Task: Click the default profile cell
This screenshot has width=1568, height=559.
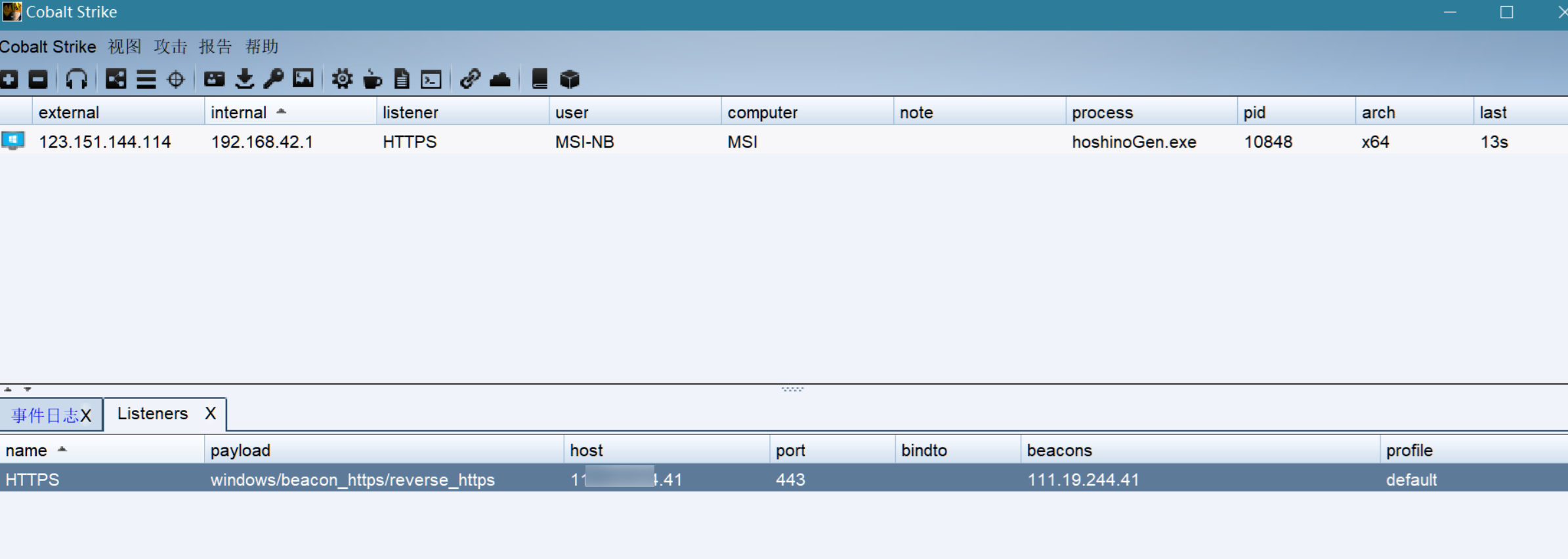Action: coord(1411,480)
